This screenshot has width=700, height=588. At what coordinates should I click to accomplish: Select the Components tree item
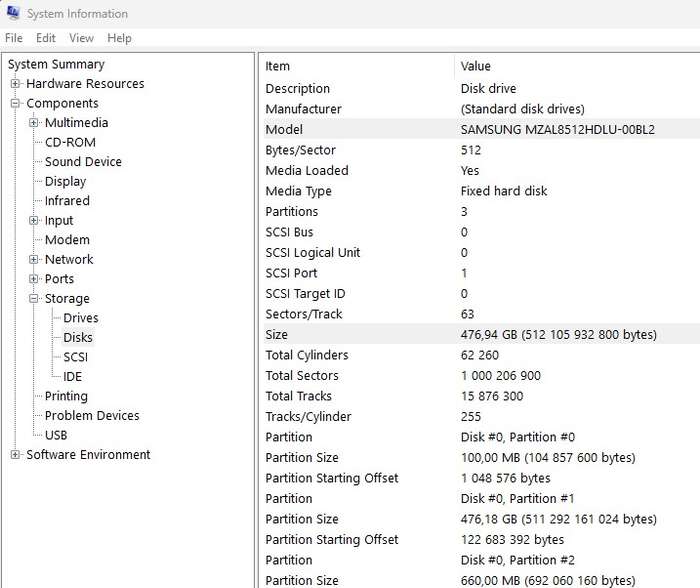pos(62,103)
